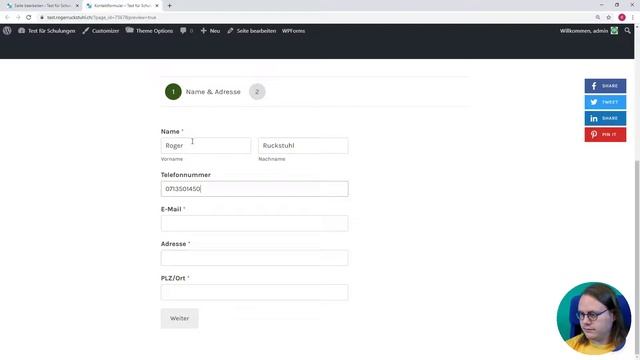Click the Neu (new content) item
Image resolution: width=640 pixels, height=360 pixels.
click(210, 31)
